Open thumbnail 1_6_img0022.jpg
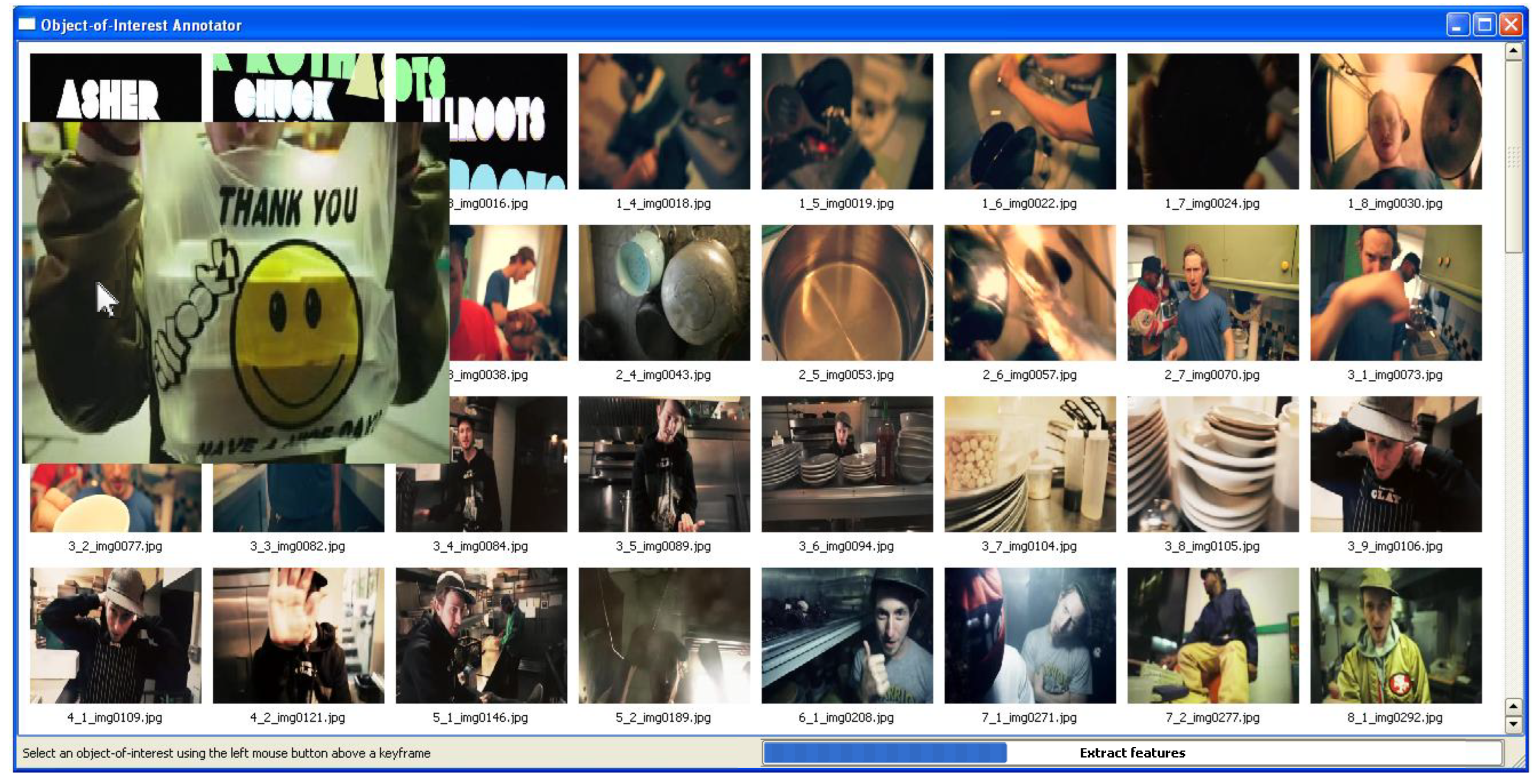This screenshot has height=784, width=1540. (1029, 121)
